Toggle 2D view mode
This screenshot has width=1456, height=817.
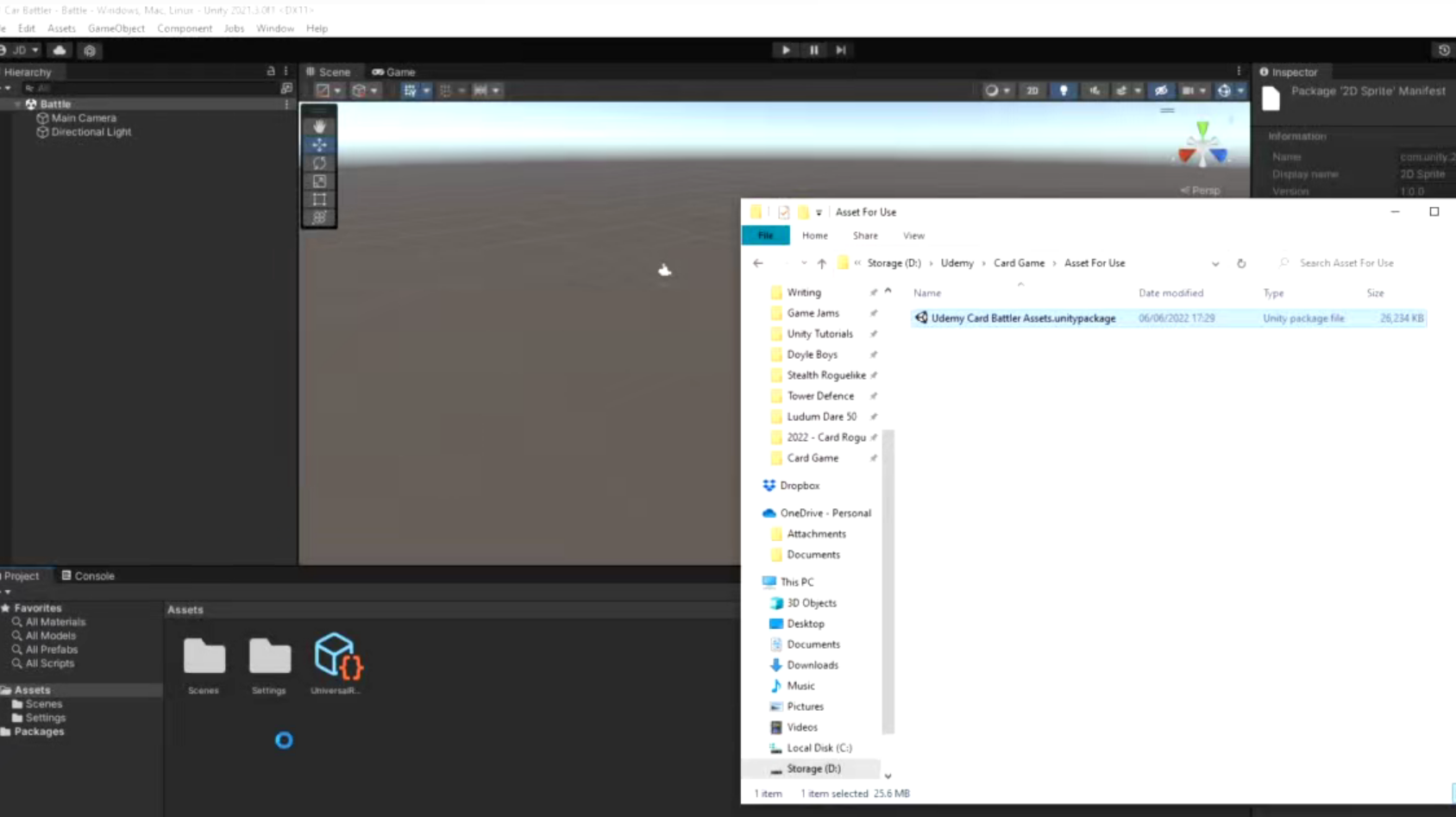point(1032,91)
